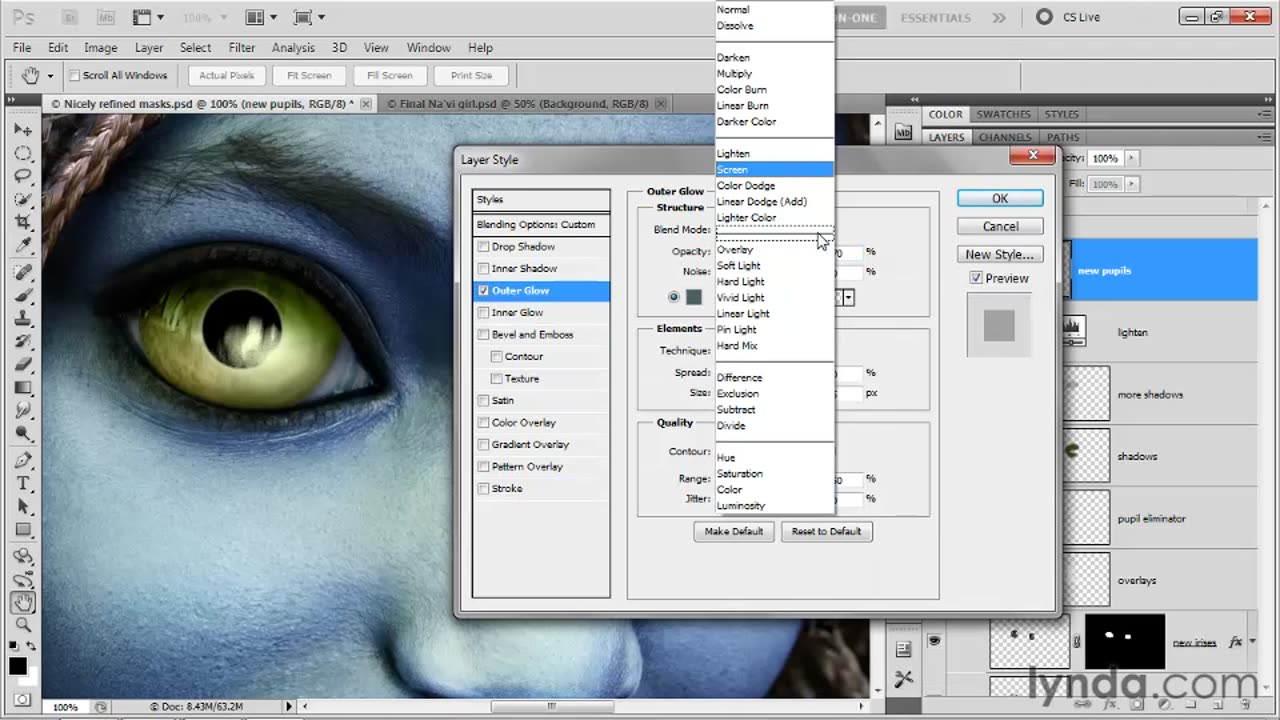Switch to the Swatches panel tab

(x=1003, y=115)
